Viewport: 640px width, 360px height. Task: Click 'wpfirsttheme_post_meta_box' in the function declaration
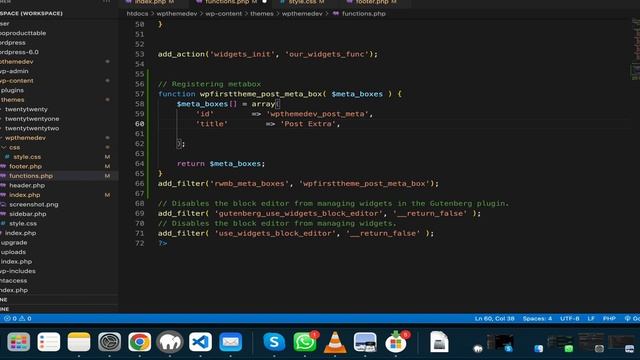coord(260,94)
